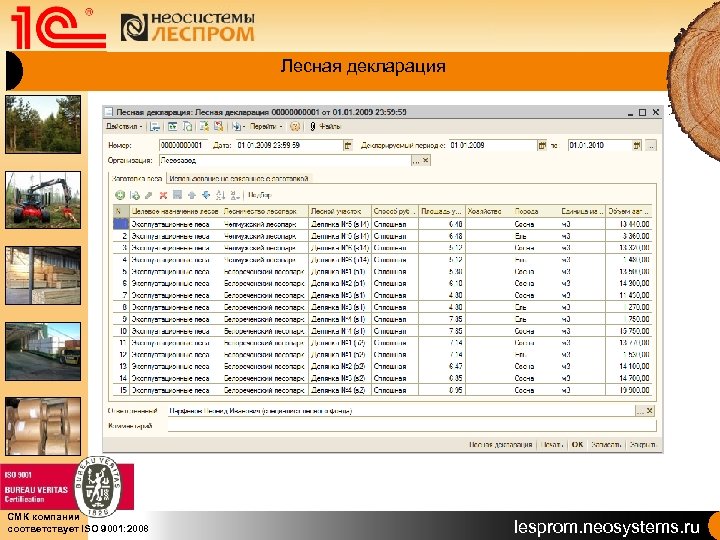The image size is (720, 540).
Task: Click the Дата input field
Action: [289, 146]
